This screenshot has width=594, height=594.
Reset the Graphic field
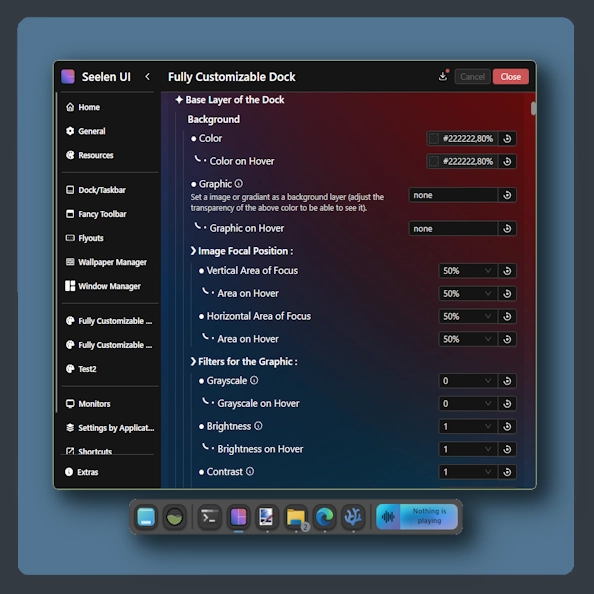coord(507,195)
